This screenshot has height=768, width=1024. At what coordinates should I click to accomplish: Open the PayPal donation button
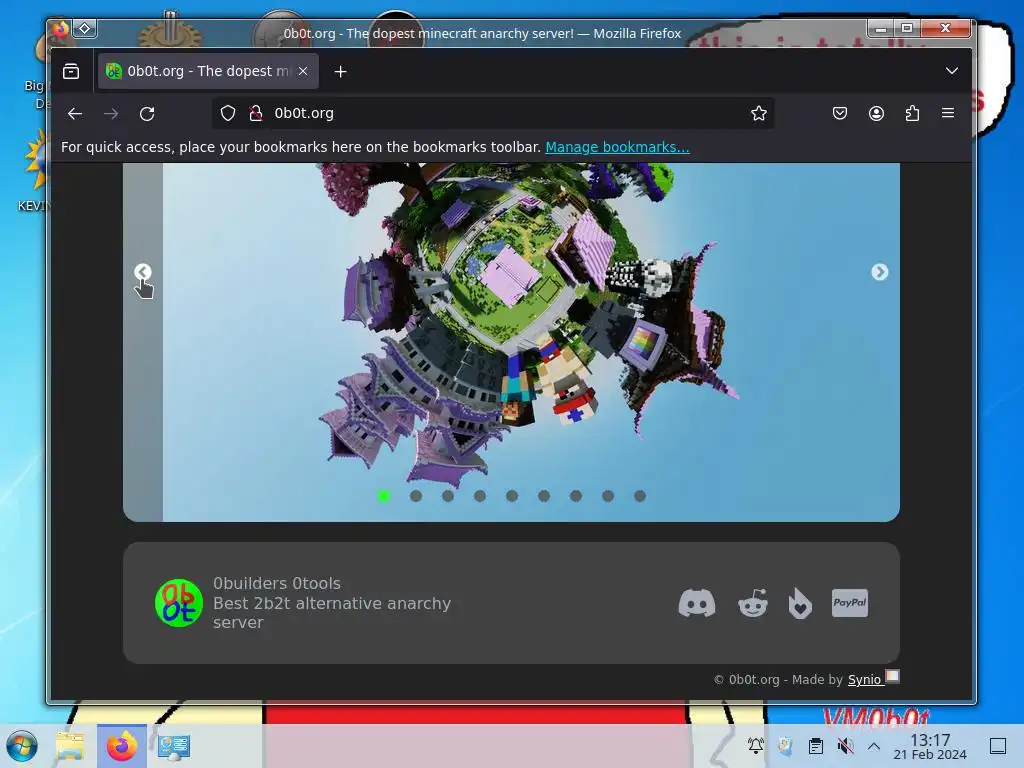click(850, 603)
